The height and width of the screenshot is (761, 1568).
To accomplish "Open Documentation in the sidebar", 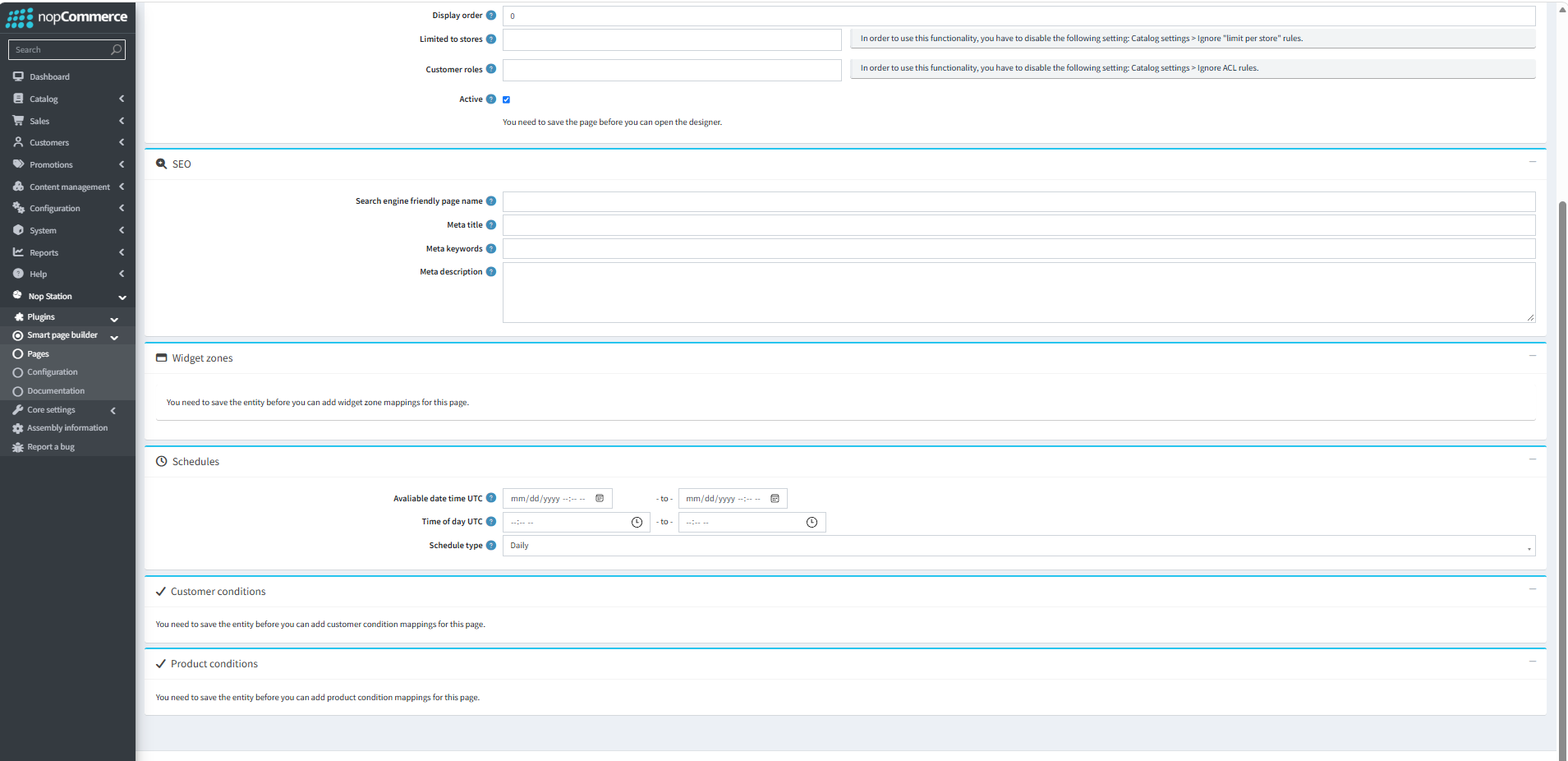I will (x=67, y=391).
